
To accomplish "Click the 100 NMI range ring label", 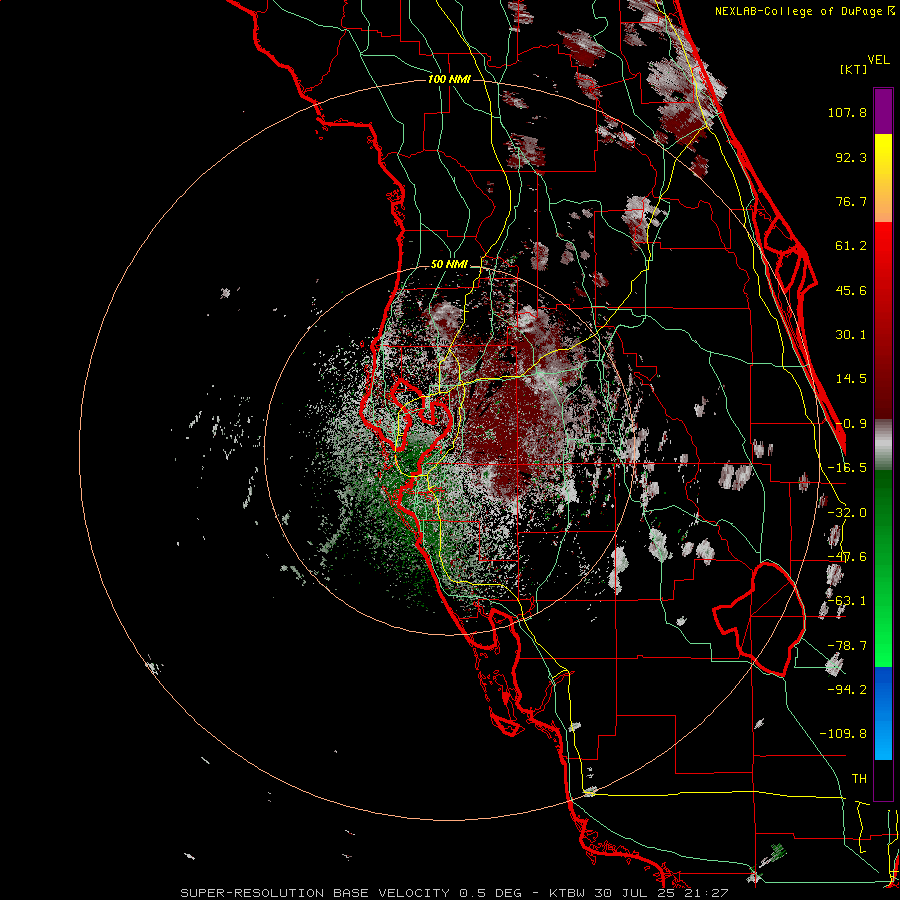I will coord(449,79).
